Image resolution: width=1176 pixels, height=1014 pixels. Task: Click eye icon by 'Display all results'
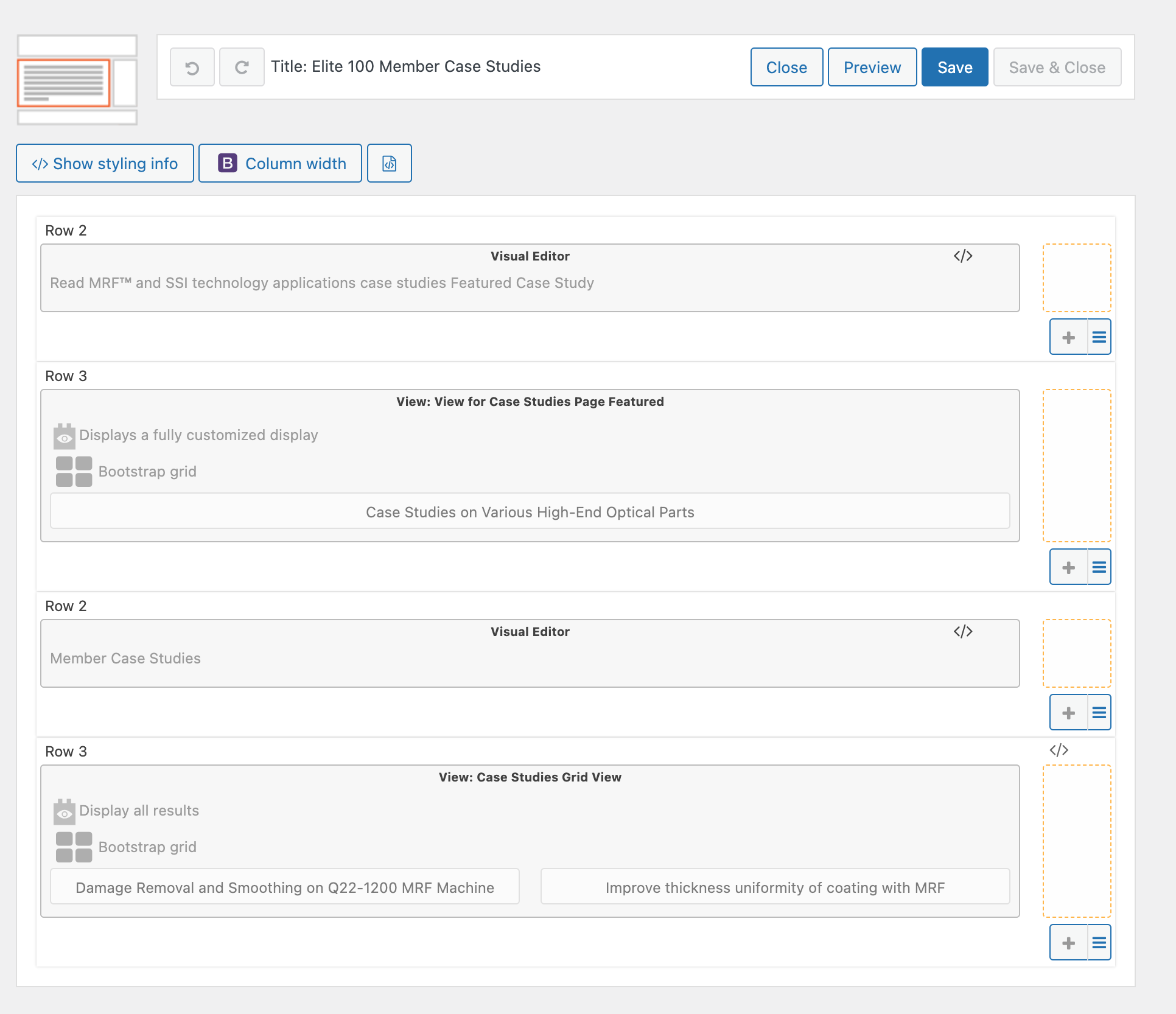65,811
